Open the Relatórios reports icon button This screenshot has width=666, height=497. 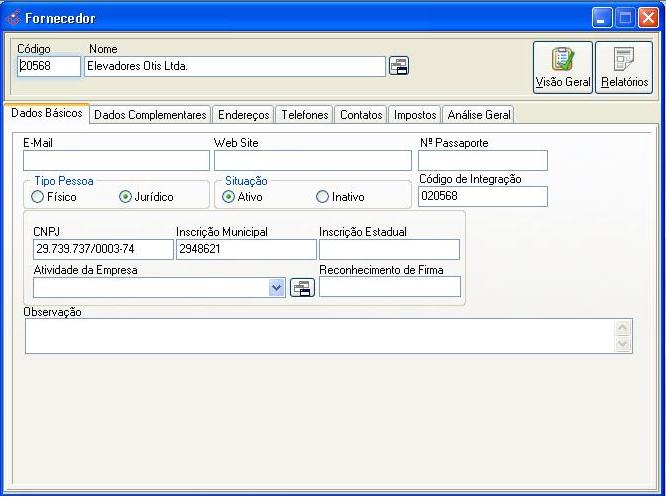click(624, 67)
